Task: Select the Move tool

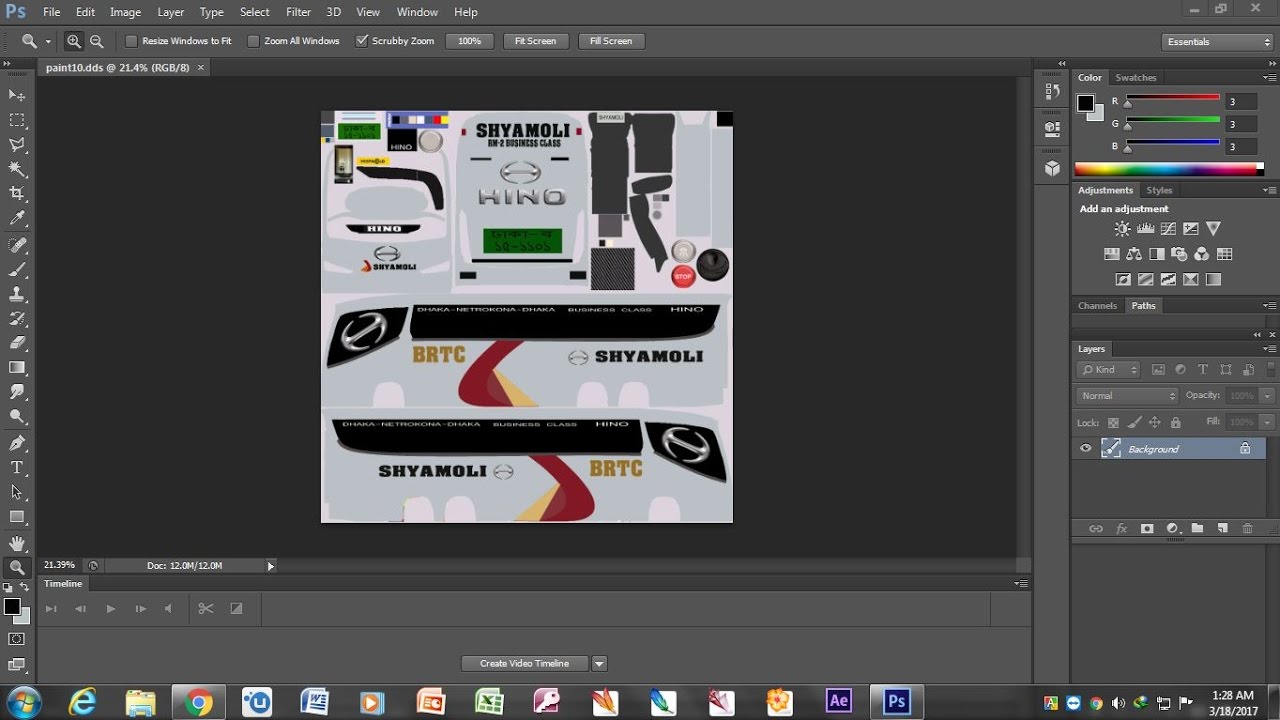Action: 17,95
